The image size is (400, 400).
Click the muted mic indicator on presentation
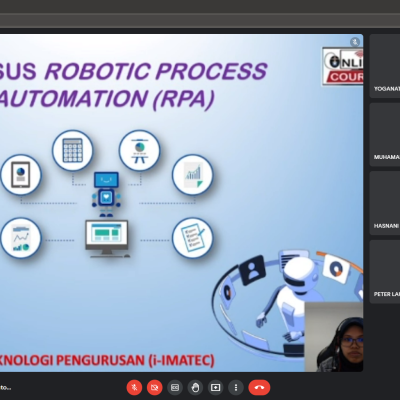[x=355, y=42]
